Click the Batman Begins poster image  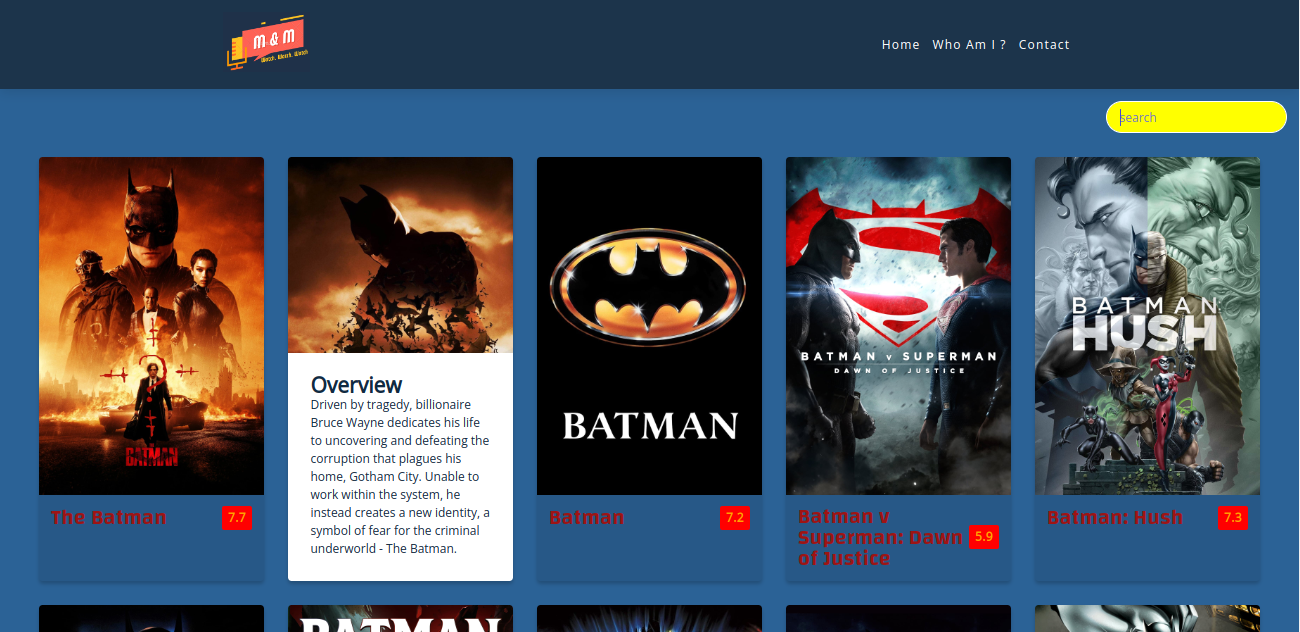(400, 255)
